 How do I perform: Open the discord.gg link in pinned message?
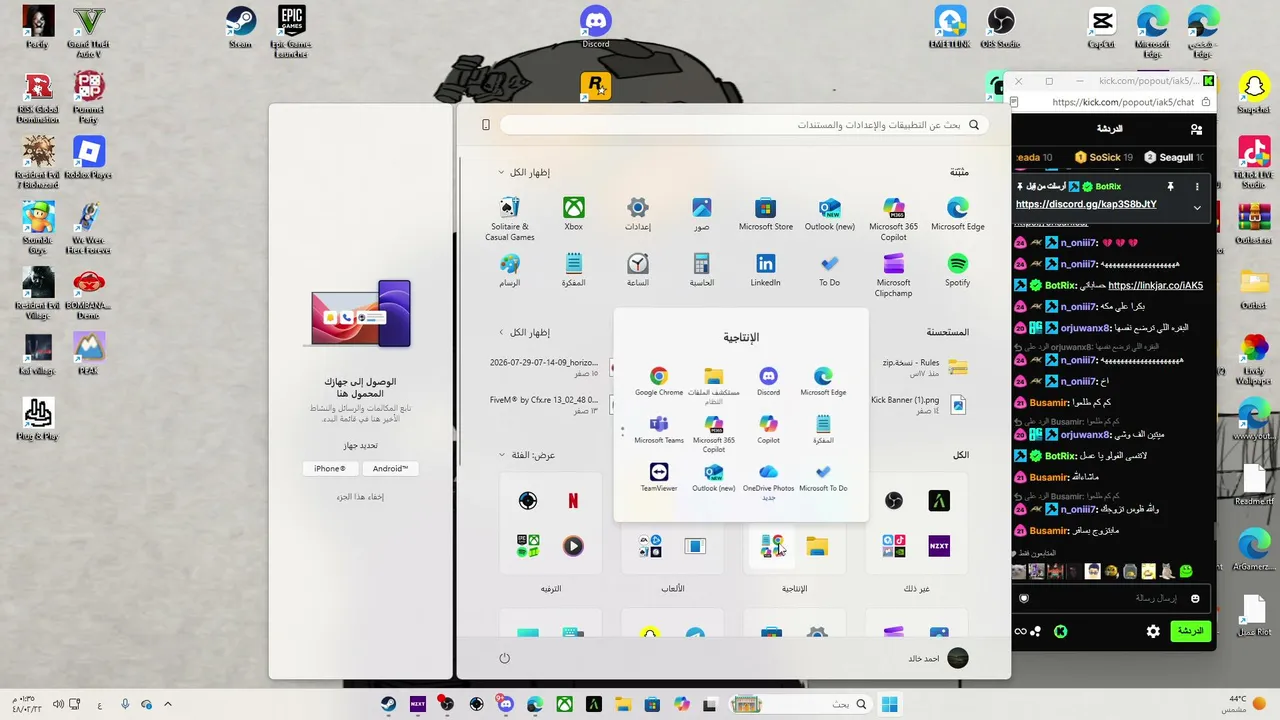click(1086, 204)
